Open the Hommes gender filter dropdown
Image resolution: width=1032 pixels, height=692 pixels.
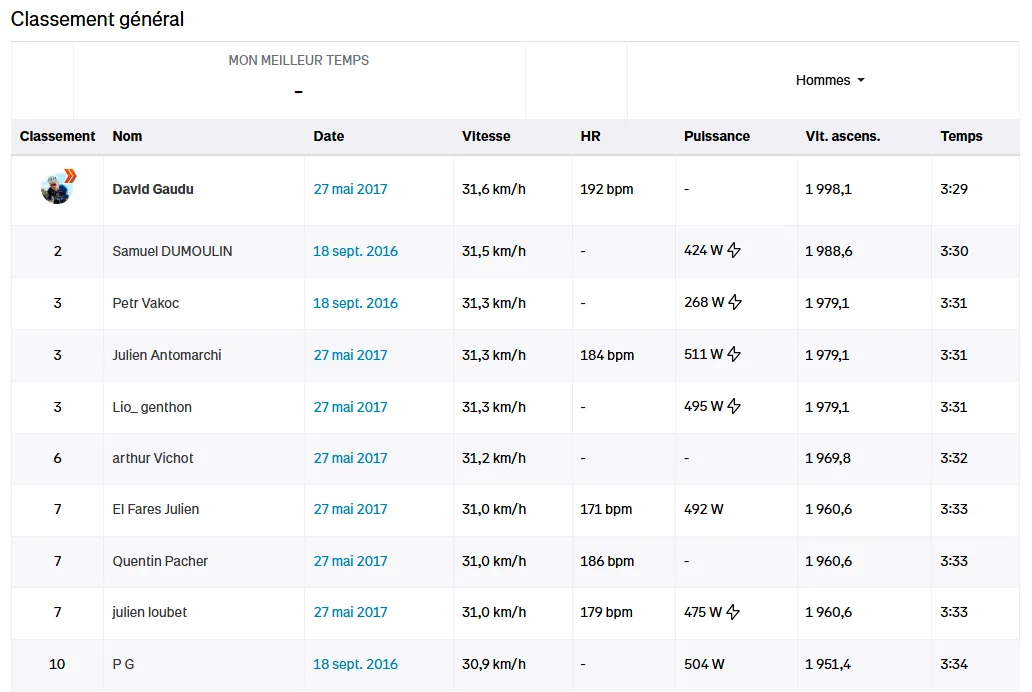point(830,80)
